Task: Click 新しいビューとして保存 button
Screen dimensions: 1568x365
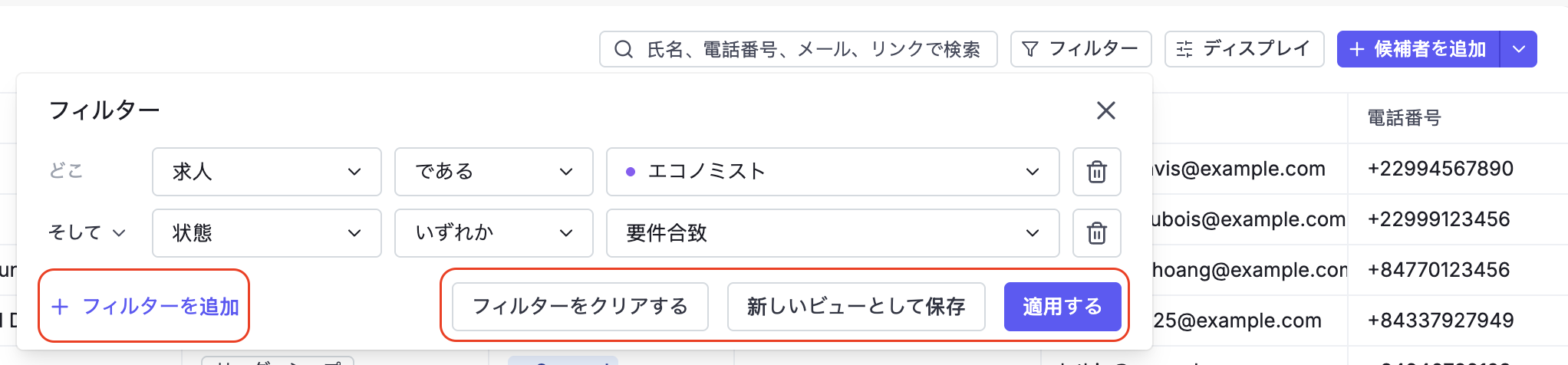Action: pos(856,307)
